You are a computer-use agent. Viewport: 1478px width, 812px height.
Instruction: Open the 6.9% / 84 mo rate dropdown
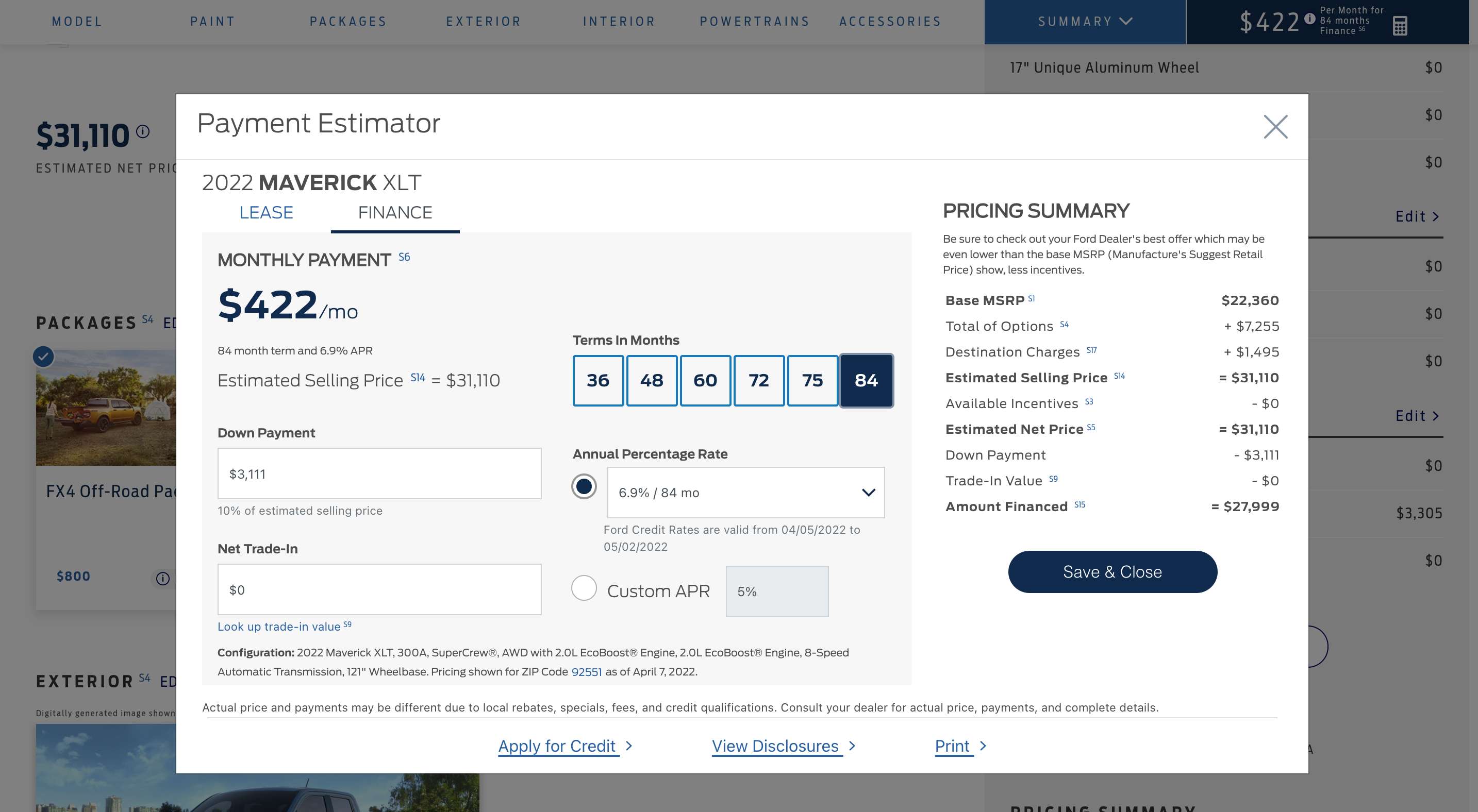pyautogui.click(x=745, y=493)
